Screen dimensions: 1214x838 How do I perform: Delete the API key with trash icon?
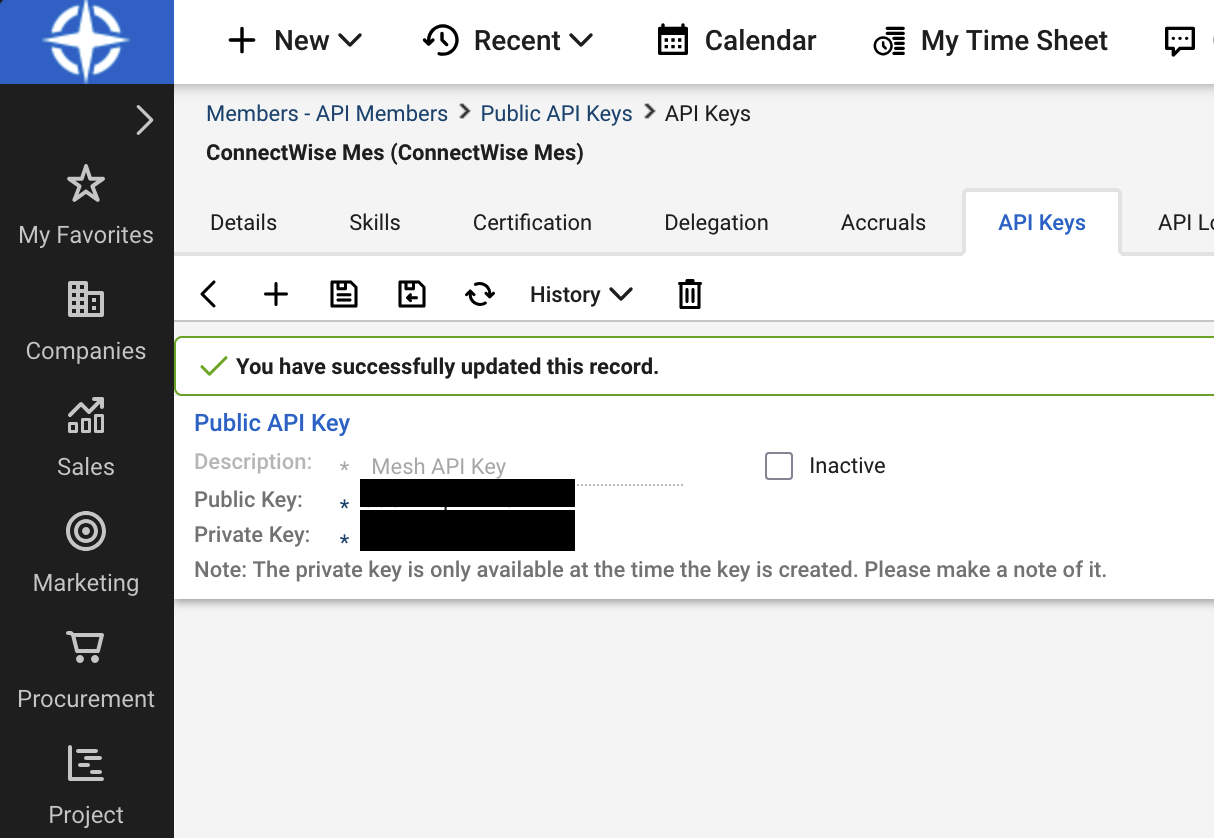point(690,294)
